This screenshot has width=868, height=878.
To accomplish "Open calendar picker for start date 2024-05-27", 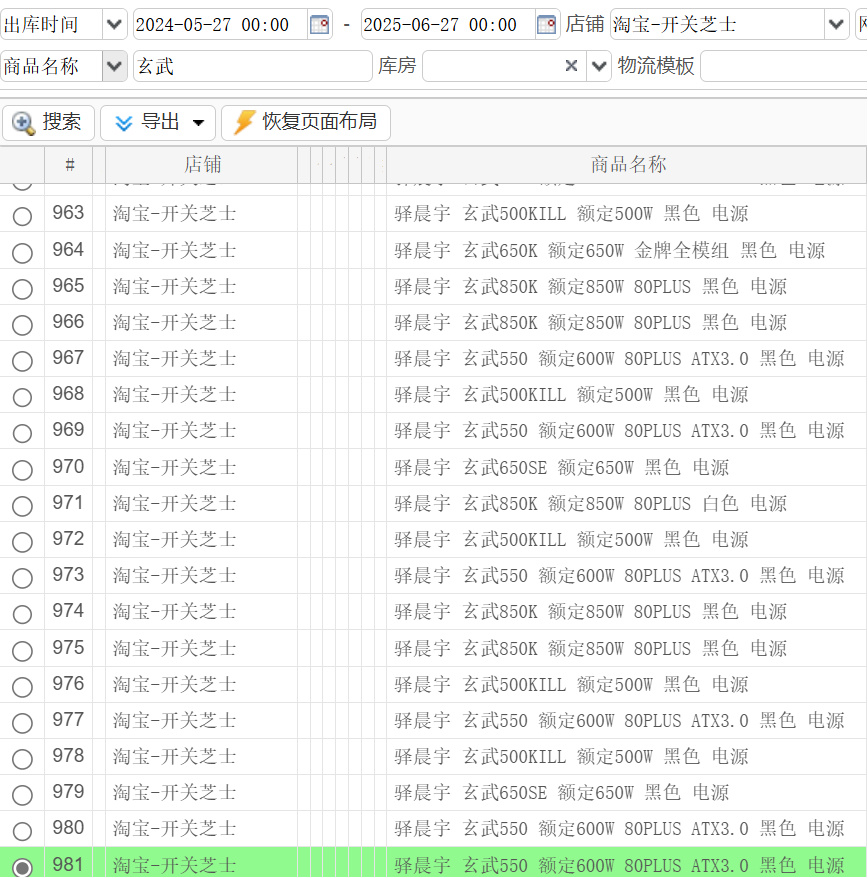I will pos(319,25).
